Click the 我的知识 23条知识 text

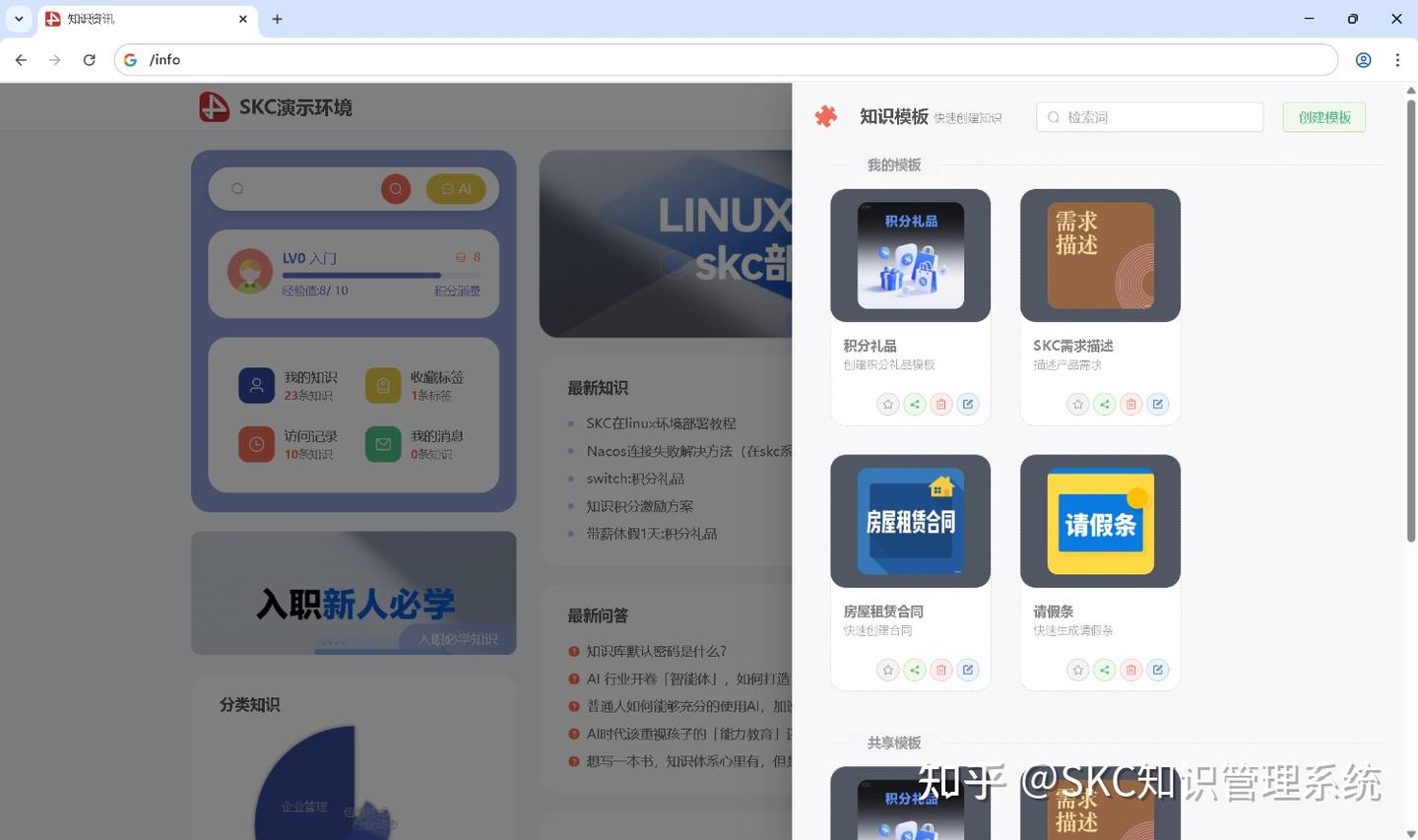tap(310, 385)
